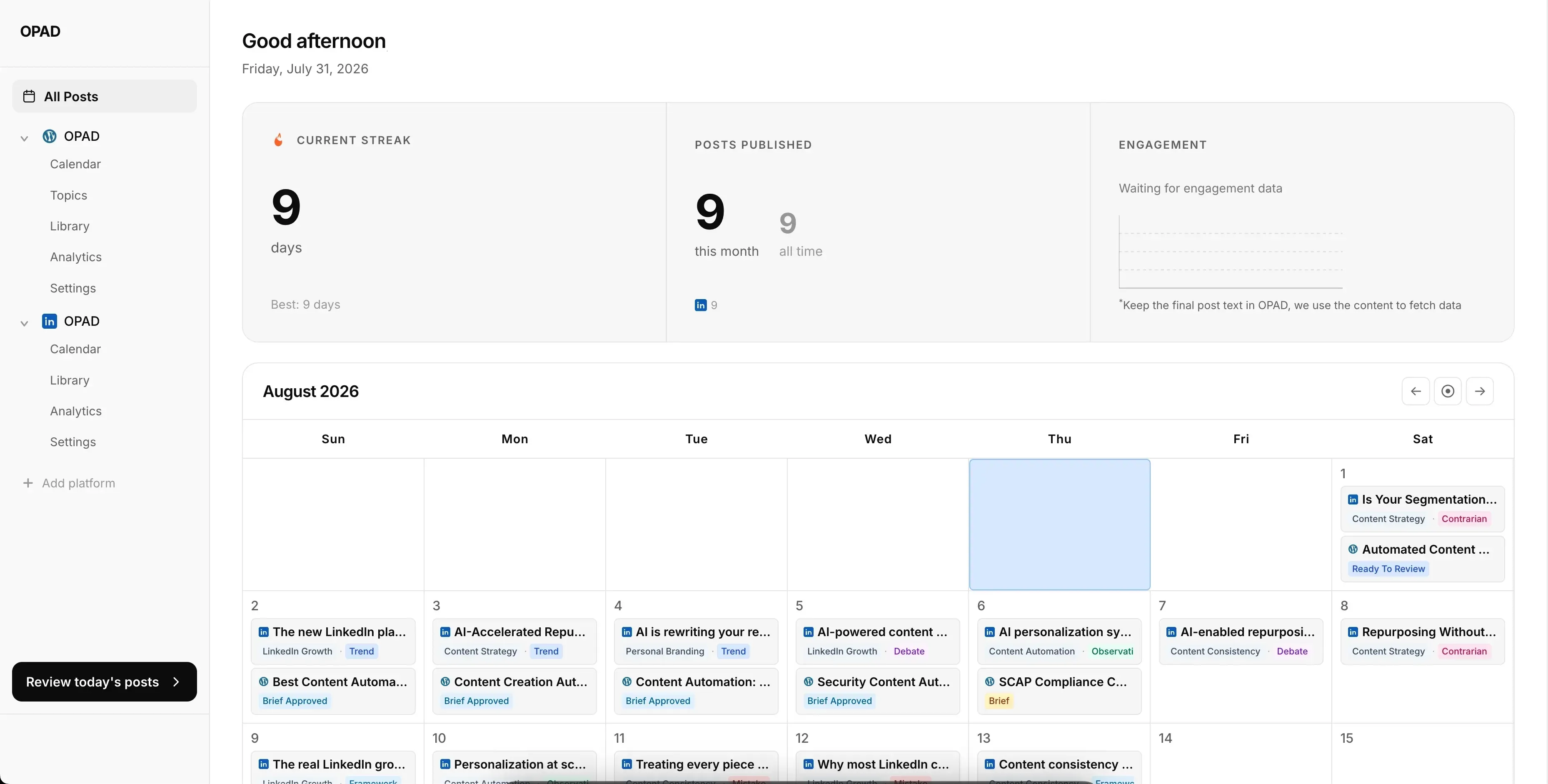Click the 'Why most LinkedIn c...' post title

(883, 764)
